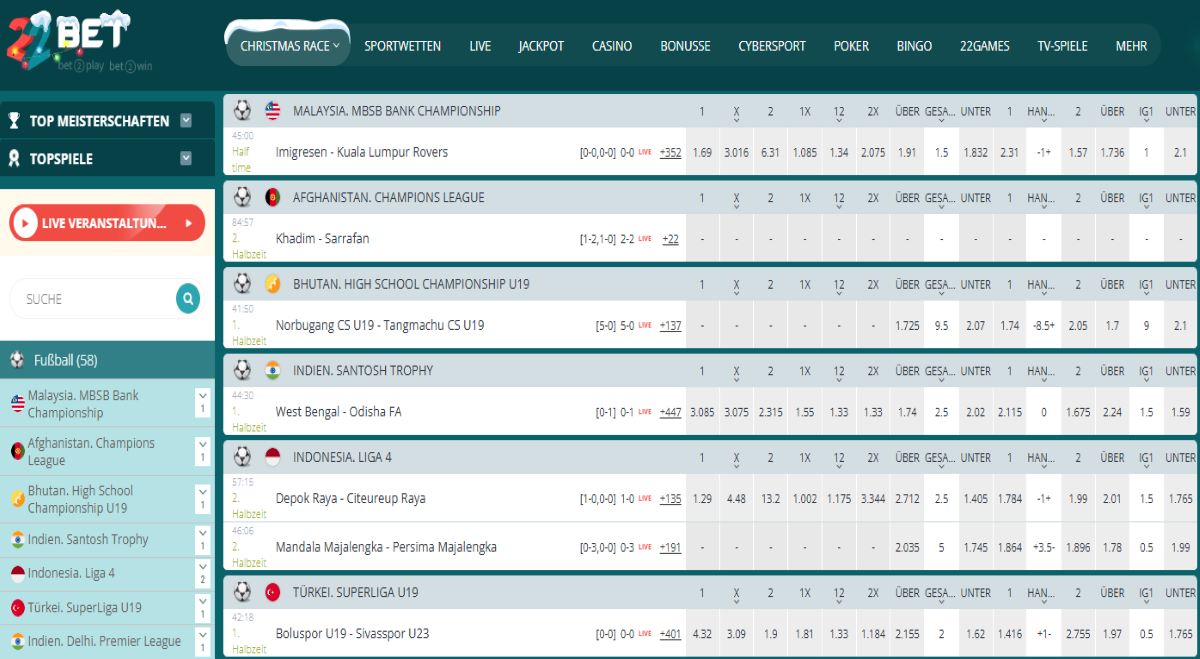1200x659 pixels.
Task: Click the football icon next to Fußball (58)
Action: click(x=17, y=360)
